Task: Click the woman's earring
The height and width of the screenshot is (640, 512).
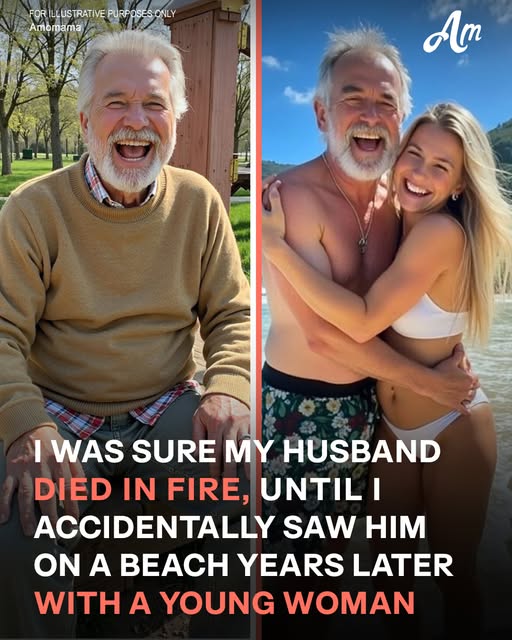Action: point(454,197)
